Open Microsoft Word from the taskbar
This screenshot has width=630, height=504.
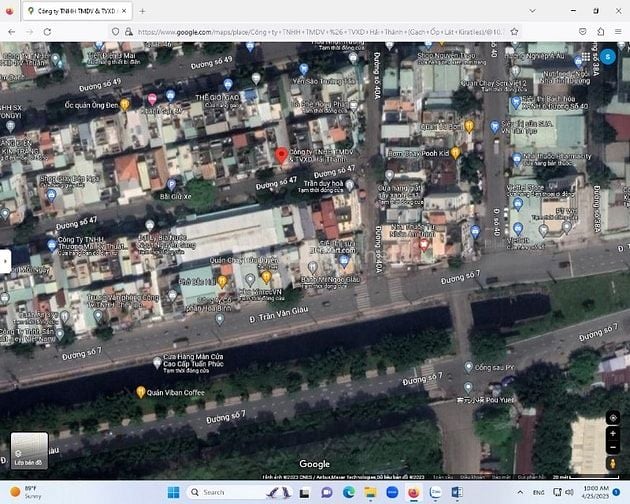[457, 492]
